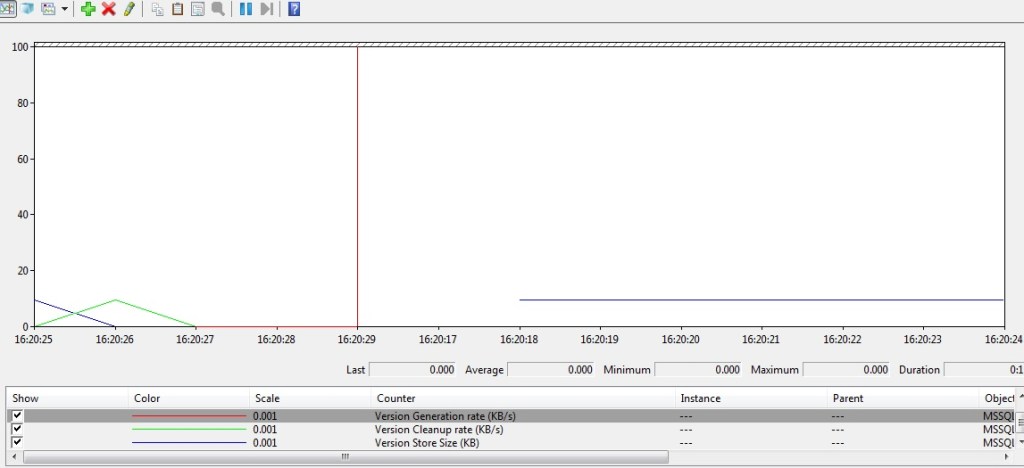The width and height of the screenshot is (1024, 468).
Task: Click the Paste Counter List clipboard icon
Action: click(178, 9)
